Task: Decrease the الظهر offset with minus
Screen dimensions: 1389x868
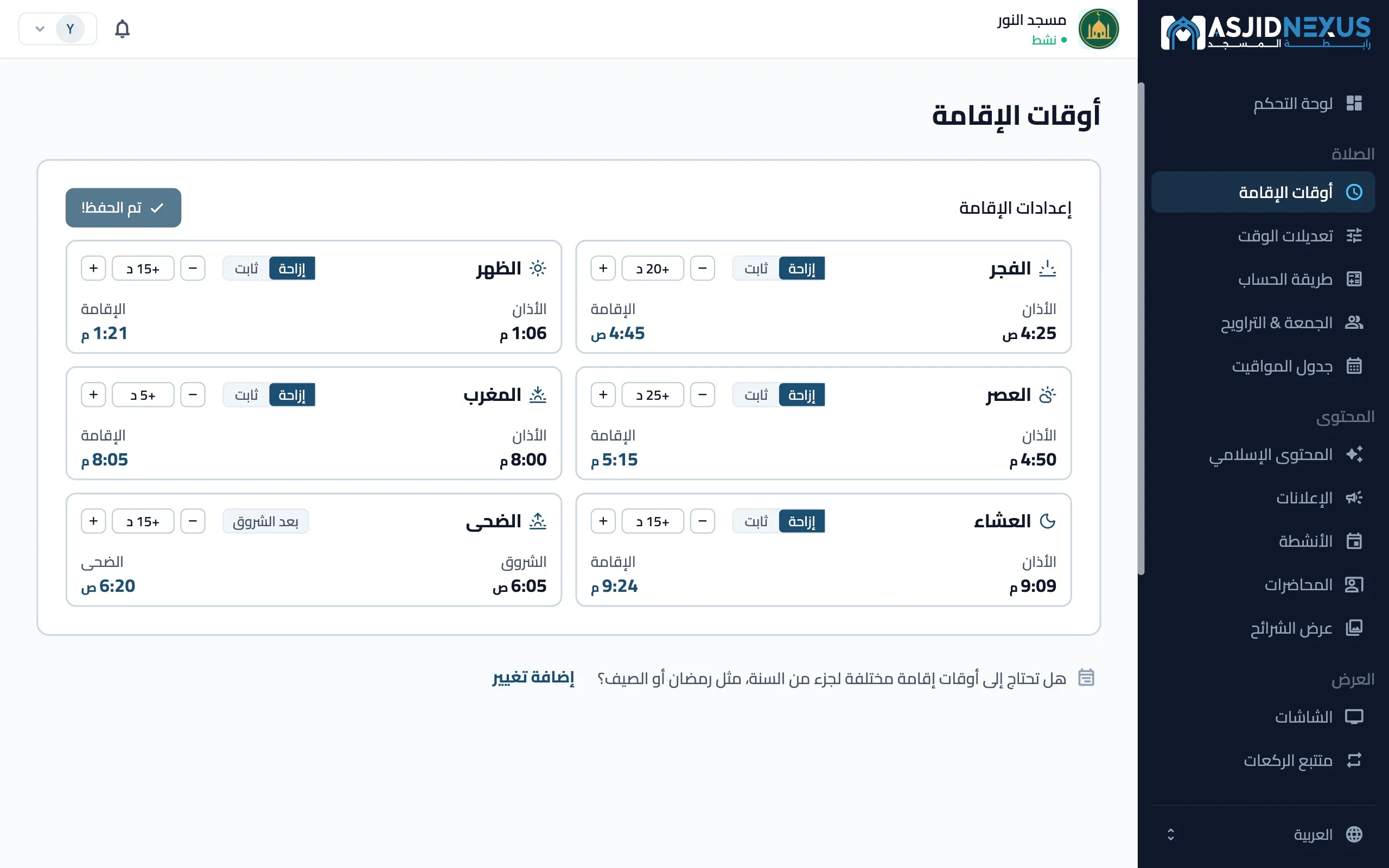Action: (193, 269)
